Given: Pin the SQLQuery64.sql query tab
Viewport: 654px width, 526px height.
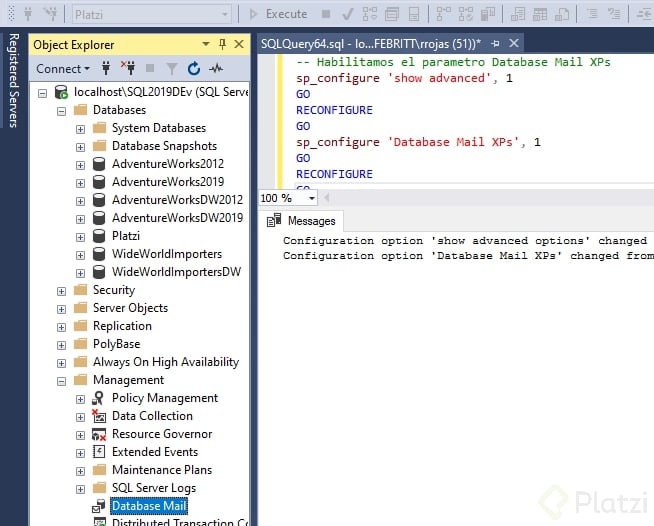Looking at the screenshot, I should point(496,43).
